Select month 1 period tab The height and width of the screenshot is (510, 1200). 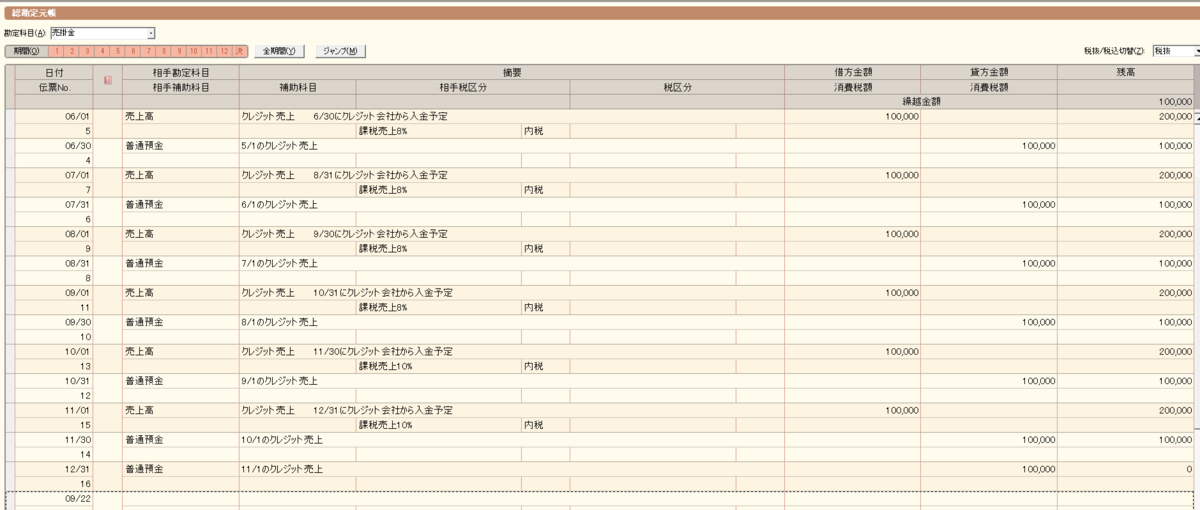click(57, 51)
